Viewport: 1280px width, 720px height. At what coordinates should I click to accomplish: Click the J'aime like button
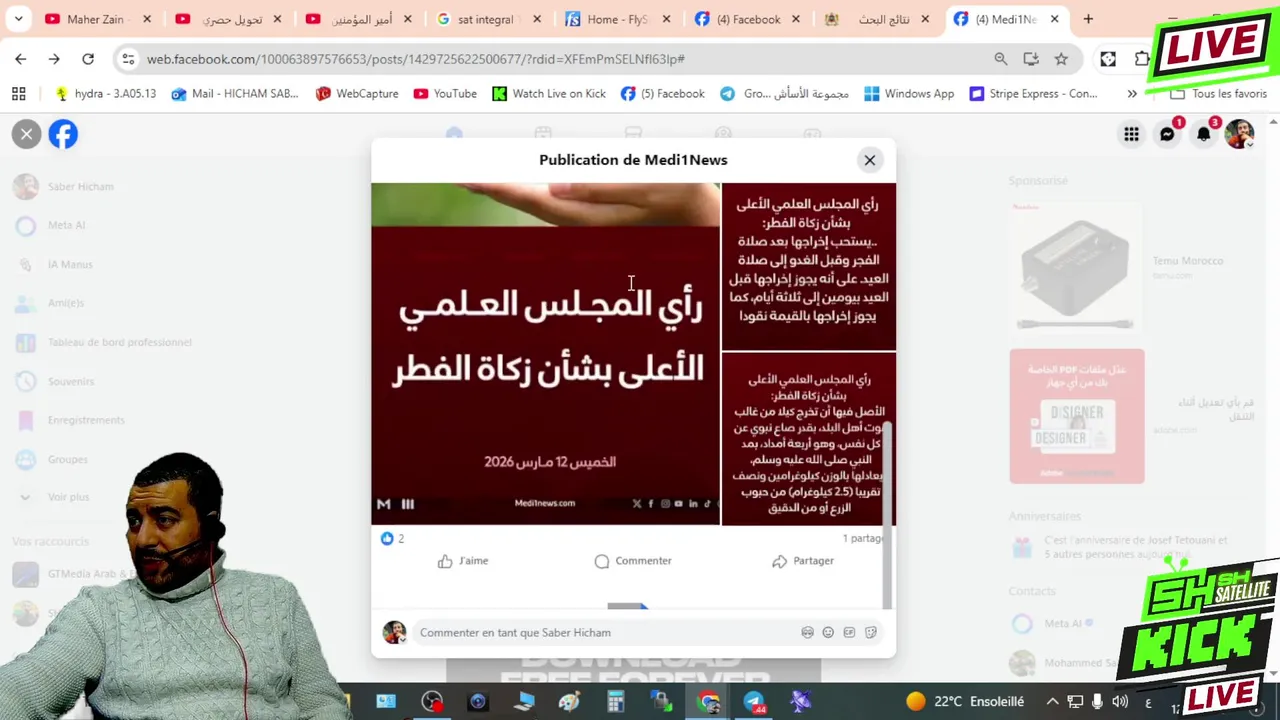463,561
